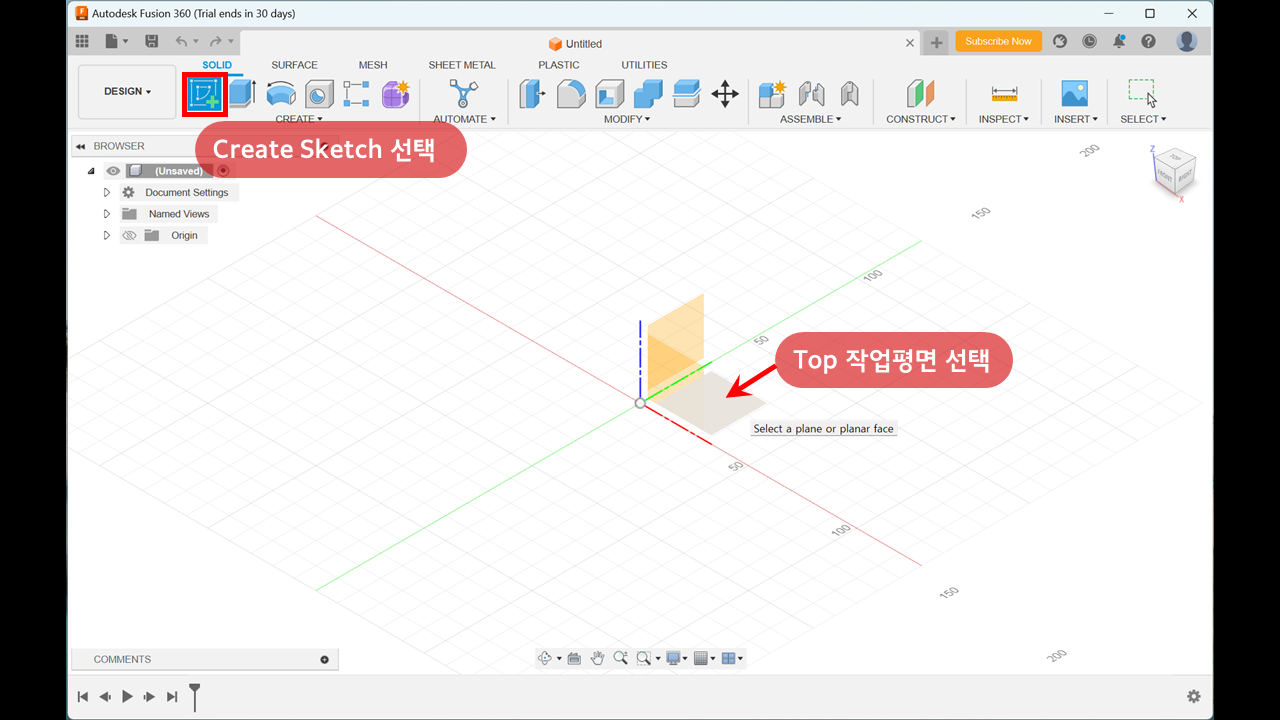Open the INSPECT dropdown menu
The width and height of the screenshot is (1280, 720).
(1004, 119)
